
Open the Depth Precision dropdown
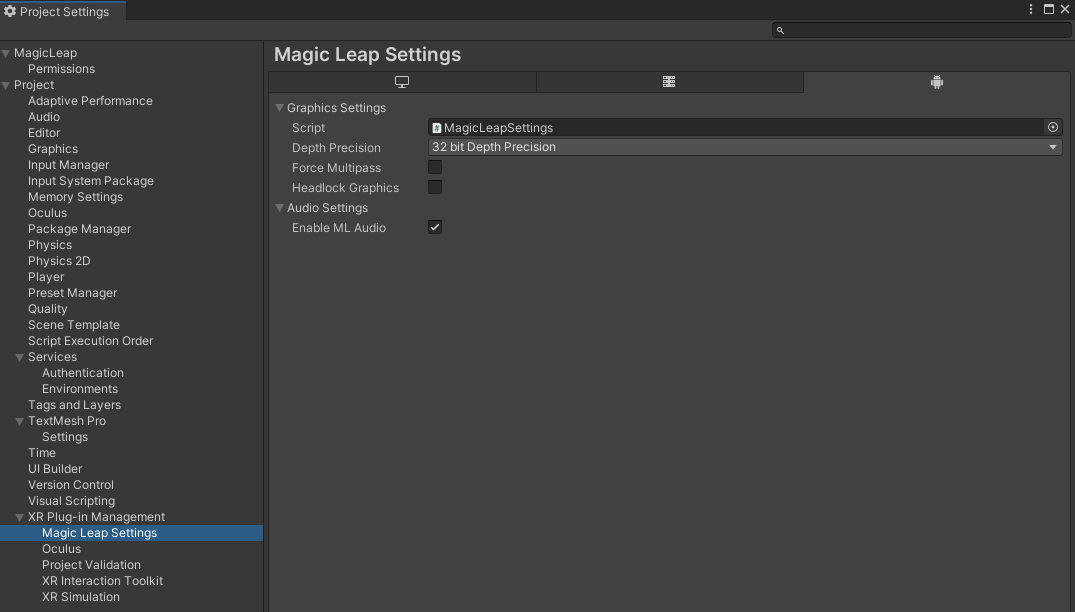point(744,147)
